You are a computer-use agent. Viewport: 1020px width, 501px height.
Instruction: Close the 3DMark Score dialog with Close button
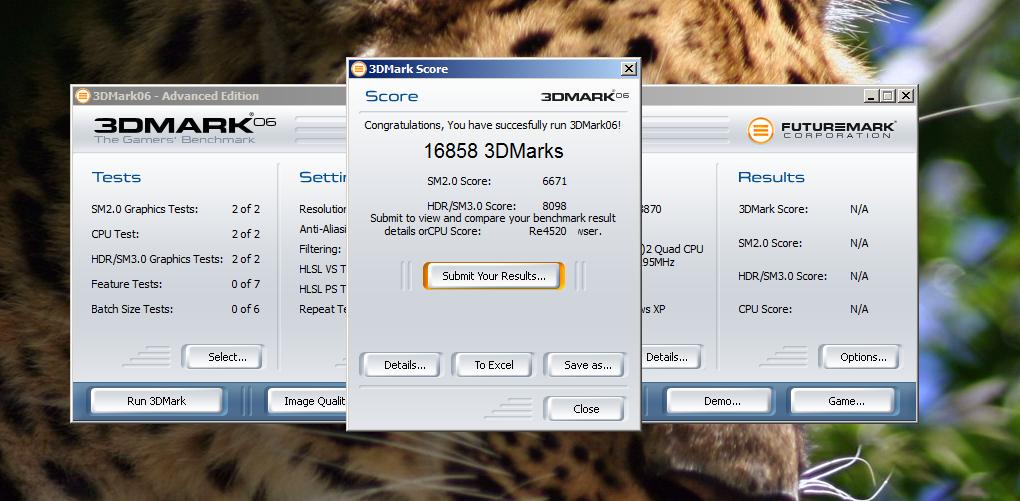[x=586, y=409]
